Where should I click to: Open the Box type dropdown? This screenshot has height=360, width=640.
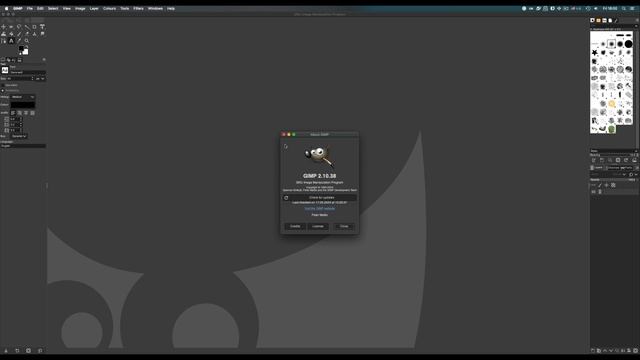coord(19,136)
